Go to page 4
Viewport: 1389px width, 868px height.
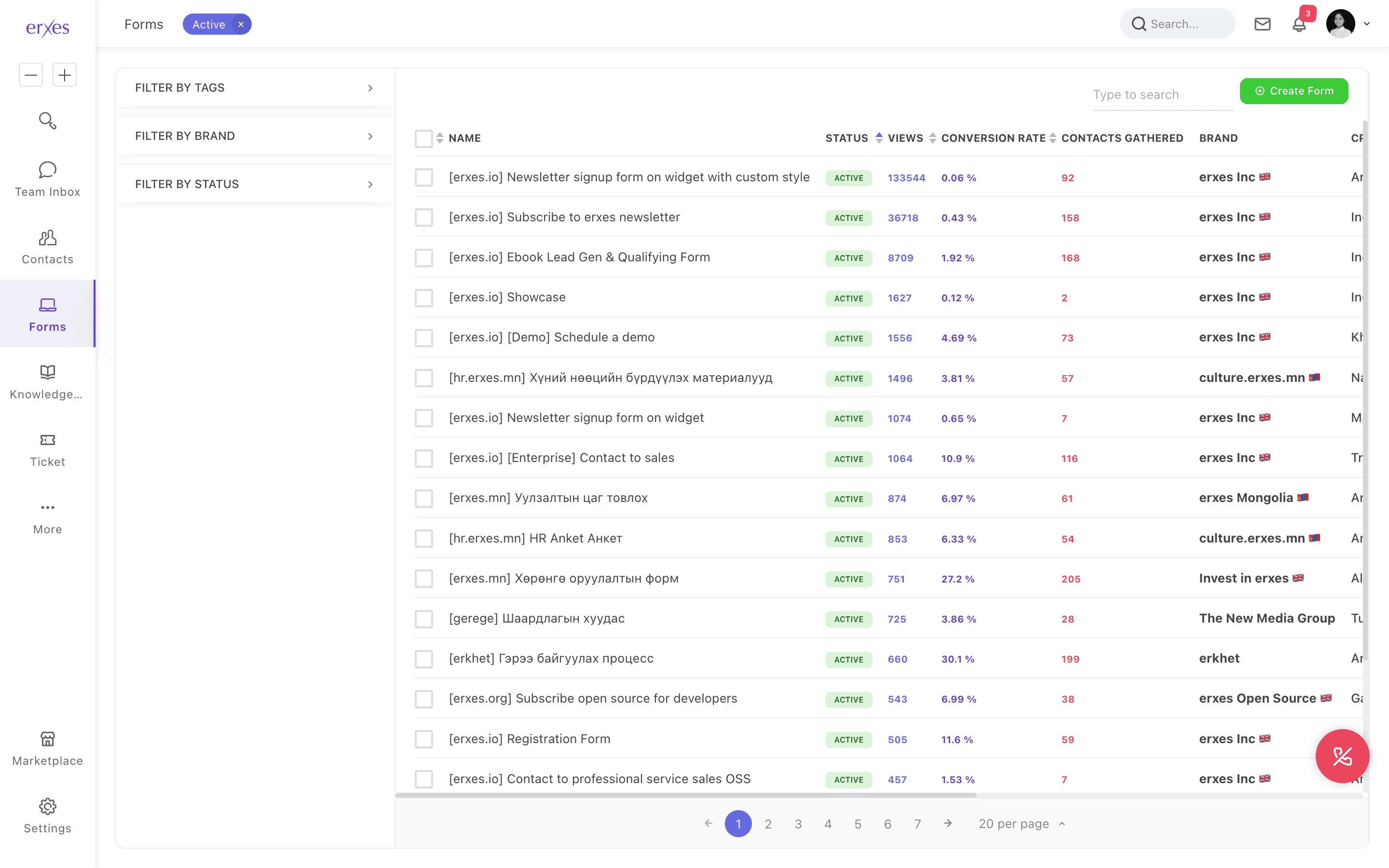[828, 823]
